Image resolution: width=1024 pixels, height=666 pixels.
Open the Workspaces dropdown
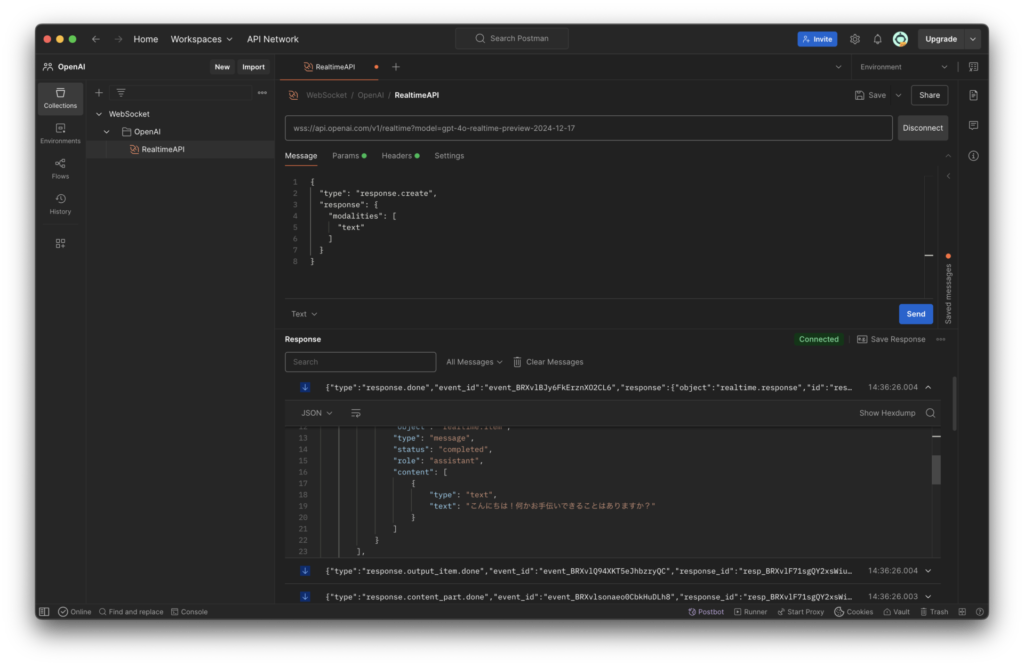[201, 39]
